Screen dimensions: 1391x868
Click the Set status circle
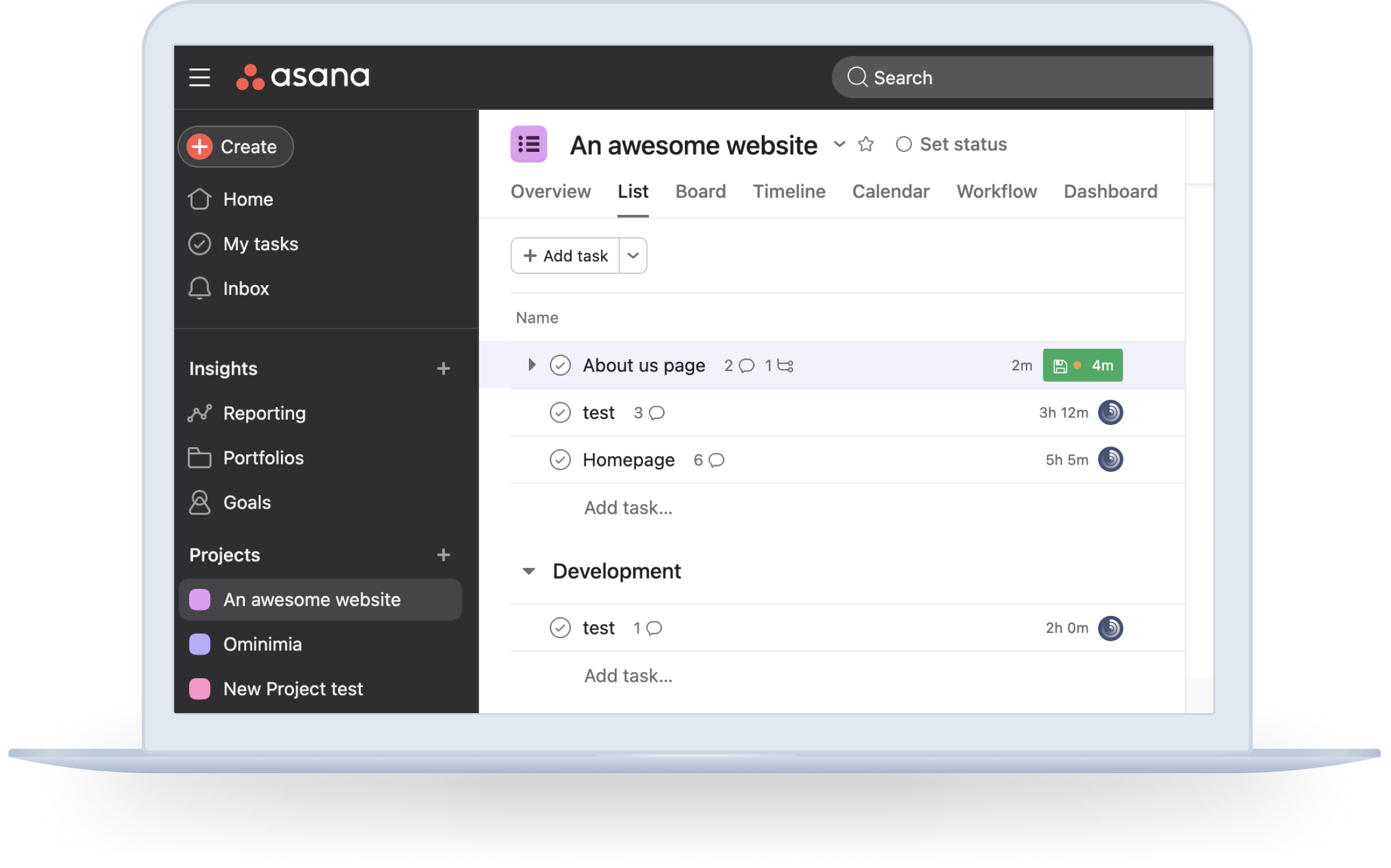pyautogui.click(x=904, y=144)
